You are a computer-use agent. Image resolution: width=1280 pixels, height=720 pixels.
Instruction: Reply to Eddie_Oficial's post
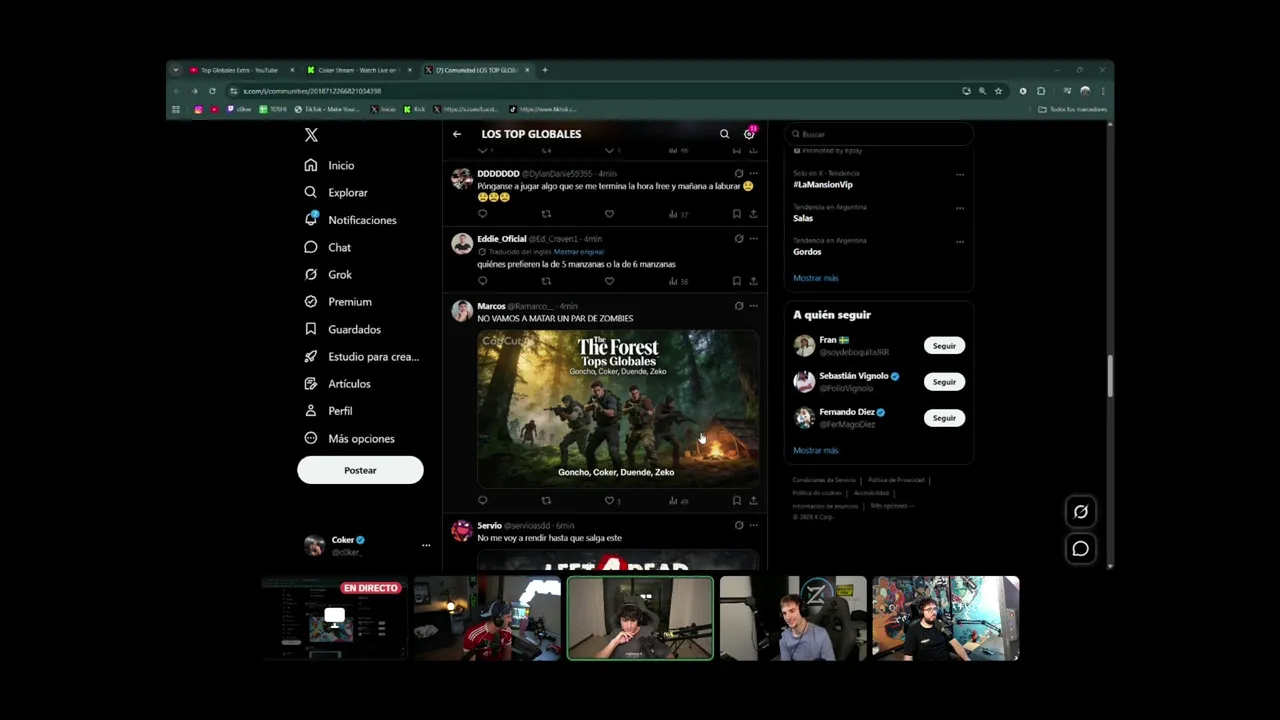coord(483,281)
